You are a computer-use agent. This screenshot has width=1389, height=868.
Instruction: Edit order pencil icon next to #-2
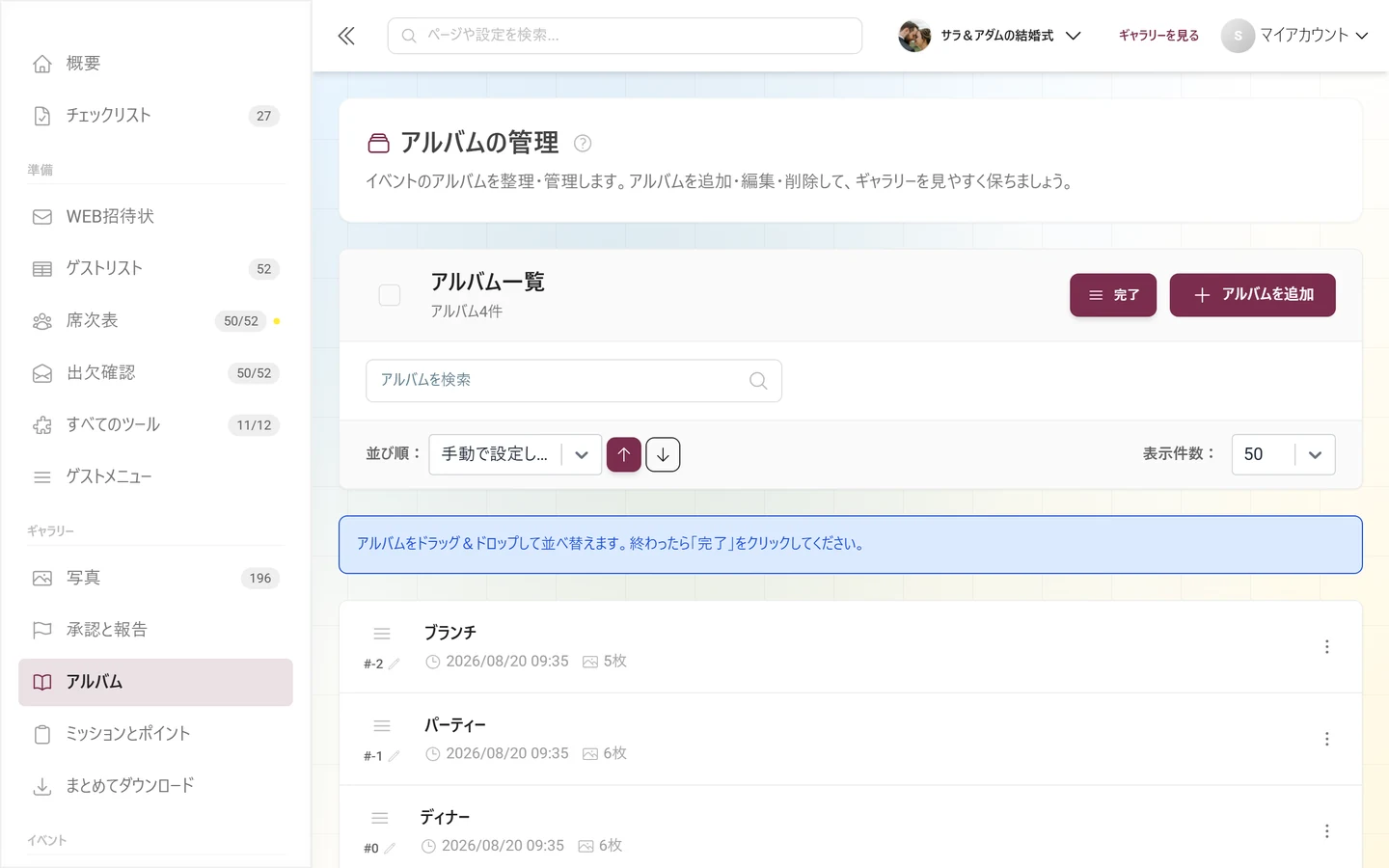coord(395,664)
